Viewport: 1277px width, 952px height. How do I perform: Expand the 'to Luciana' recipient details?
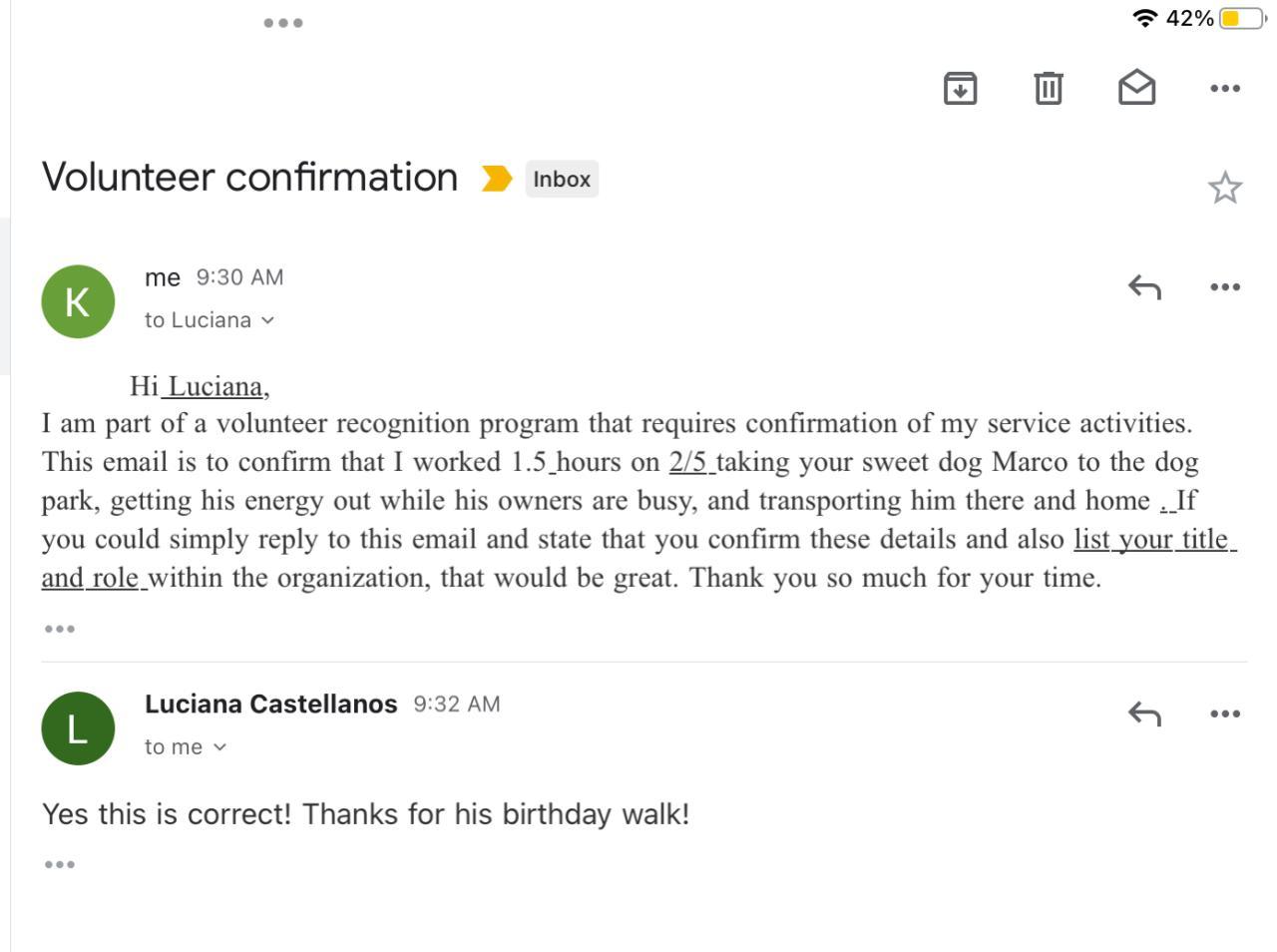click(210, 320)
